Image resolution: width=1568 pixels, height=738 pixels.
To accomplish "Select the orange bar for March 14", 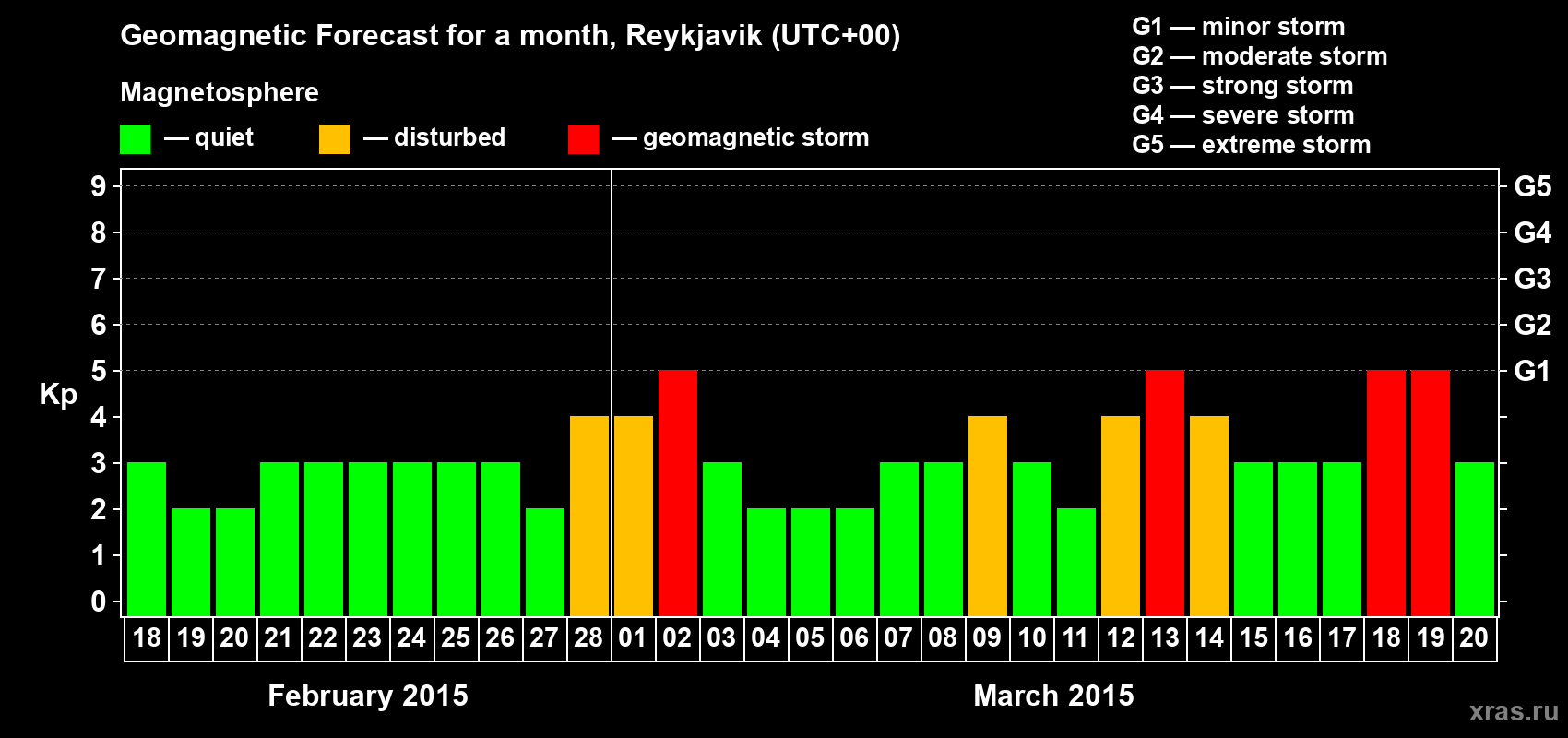I will coord(1209,516).
